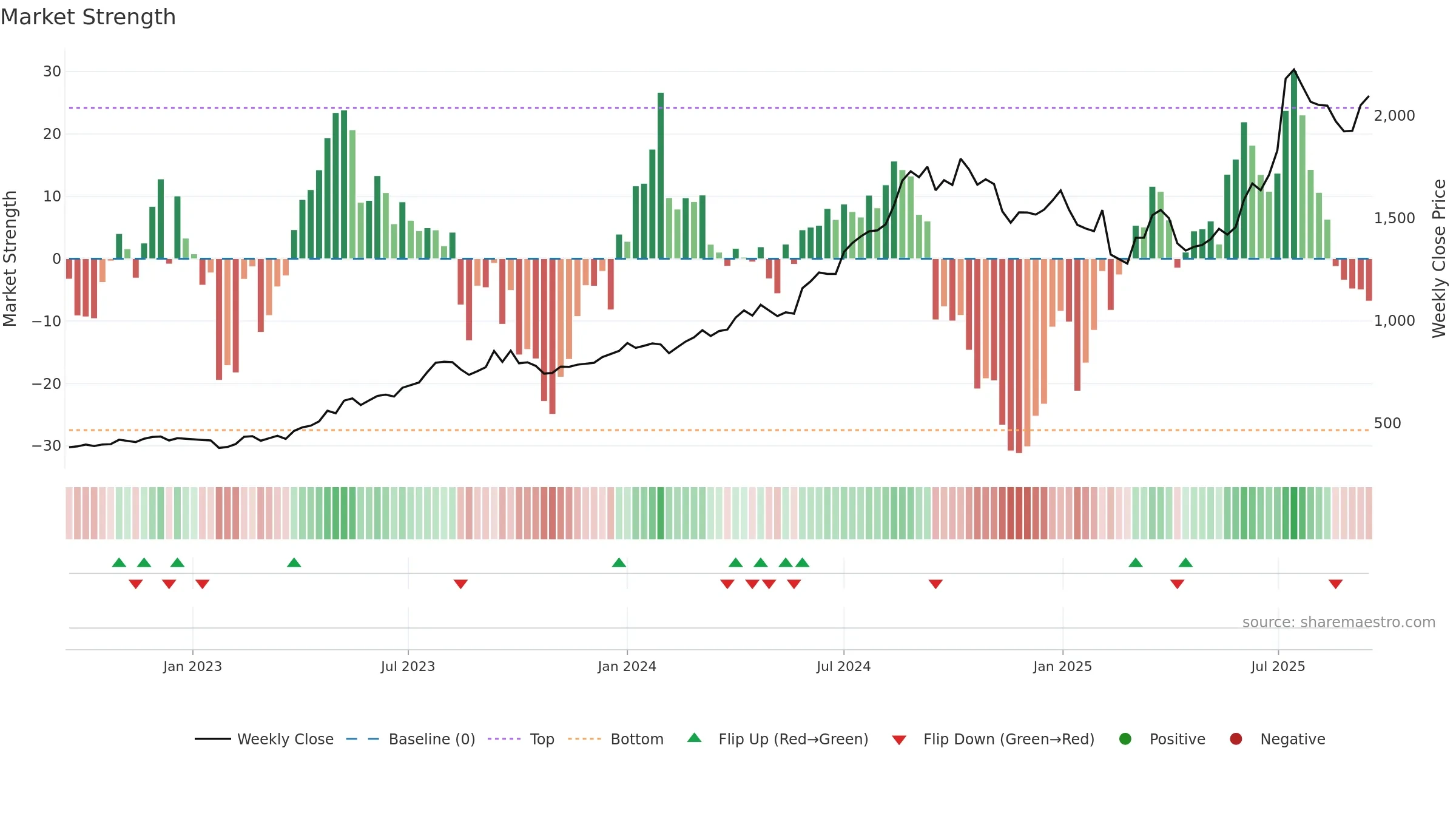Click the 1,500 price axis tick
This screenshot has width=1456, height=819.
[x=1394, y=218]
